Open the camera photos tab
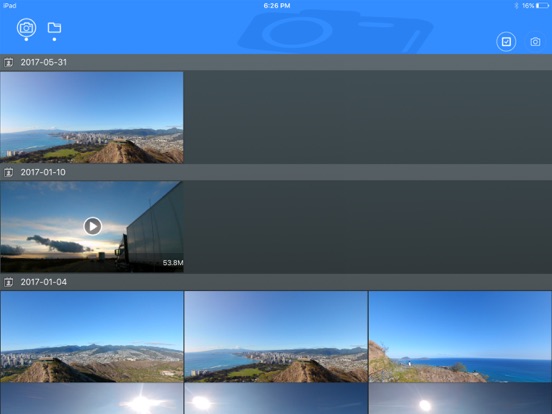552x414 pixels. tap(26, 28)
